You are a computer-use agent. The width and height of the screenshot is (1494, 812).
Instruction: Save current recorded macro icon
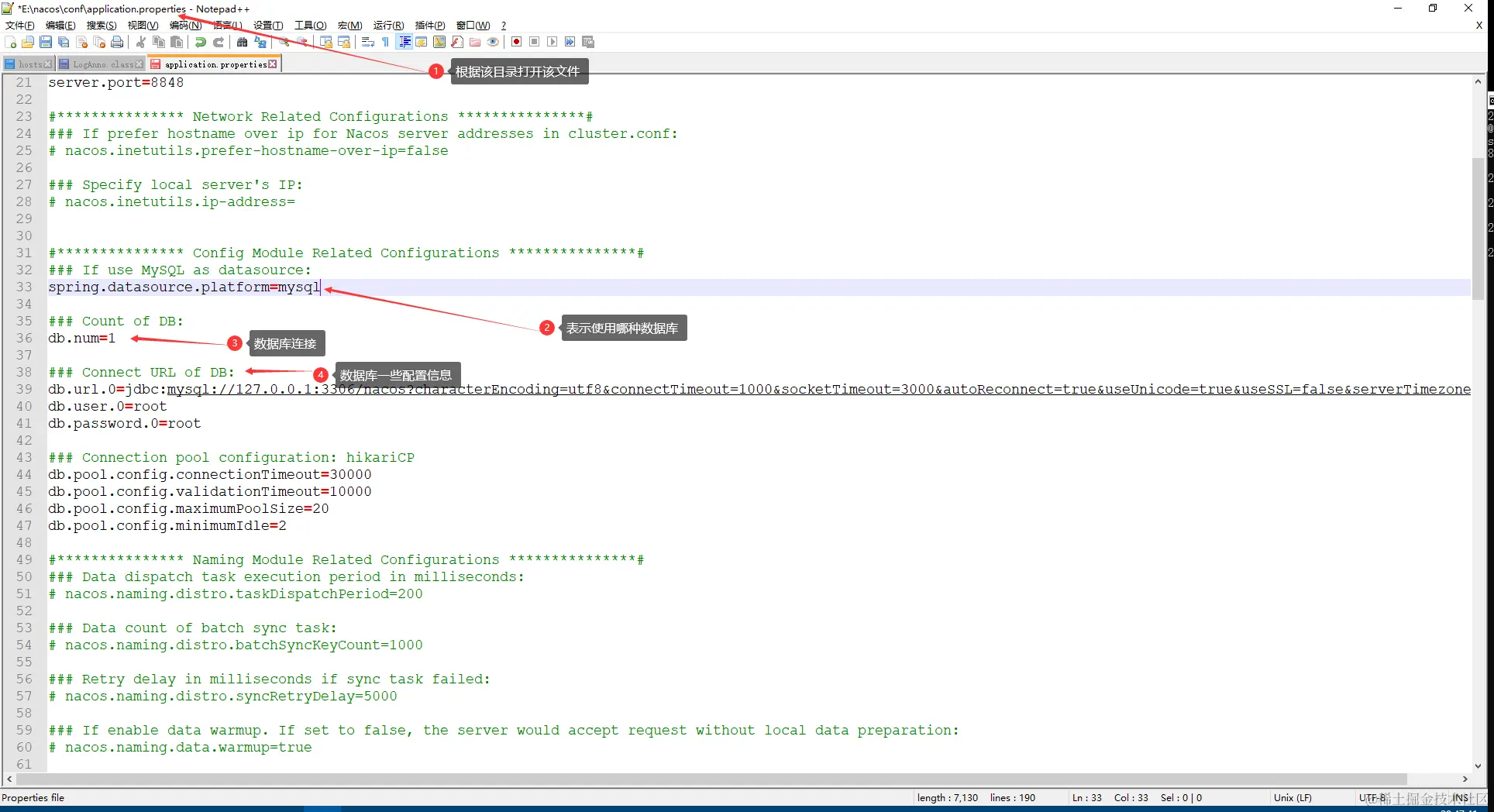pos(588,42)
